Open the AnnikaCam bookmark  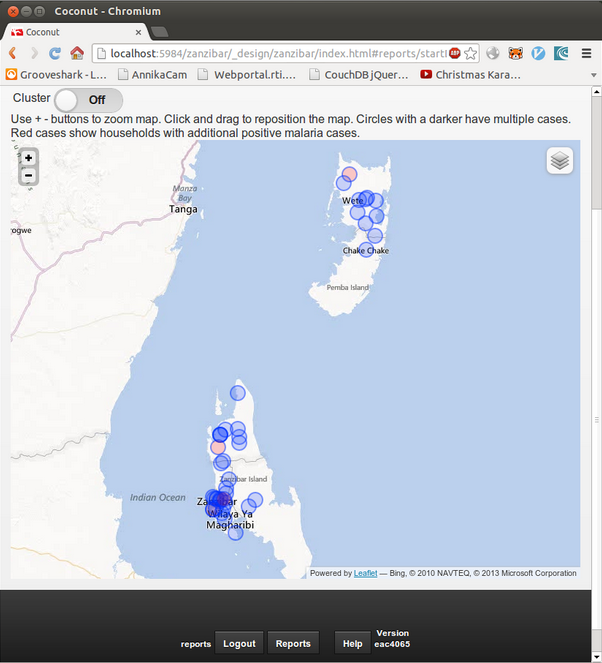[153, 75]
